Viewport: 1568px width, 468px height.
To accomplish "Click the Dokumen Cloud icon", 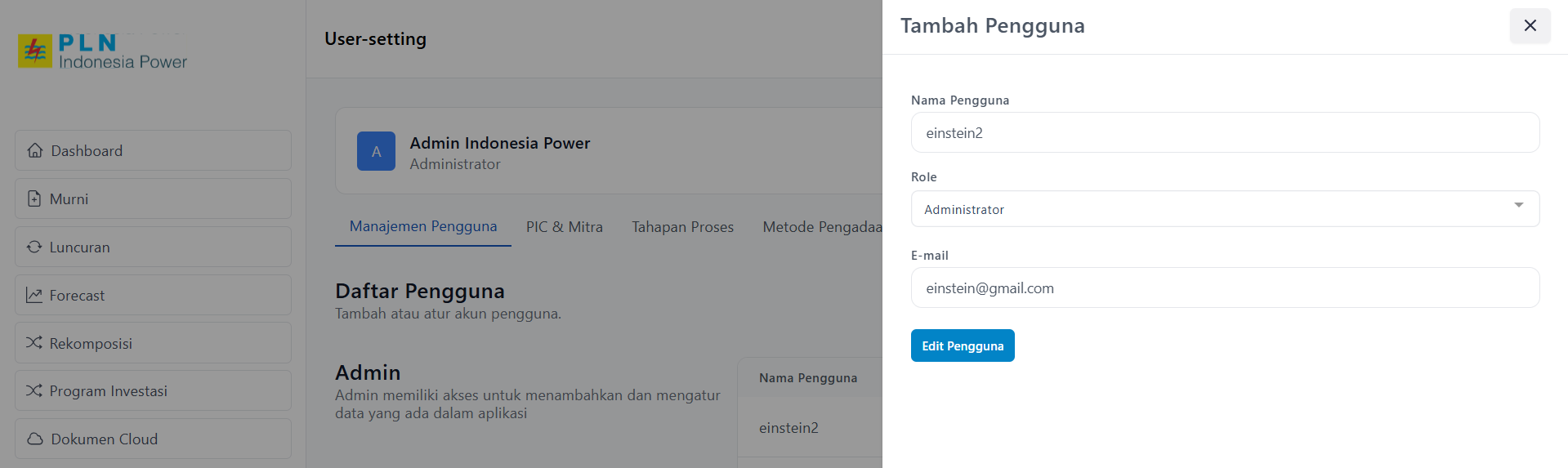I will click(35, 439).
